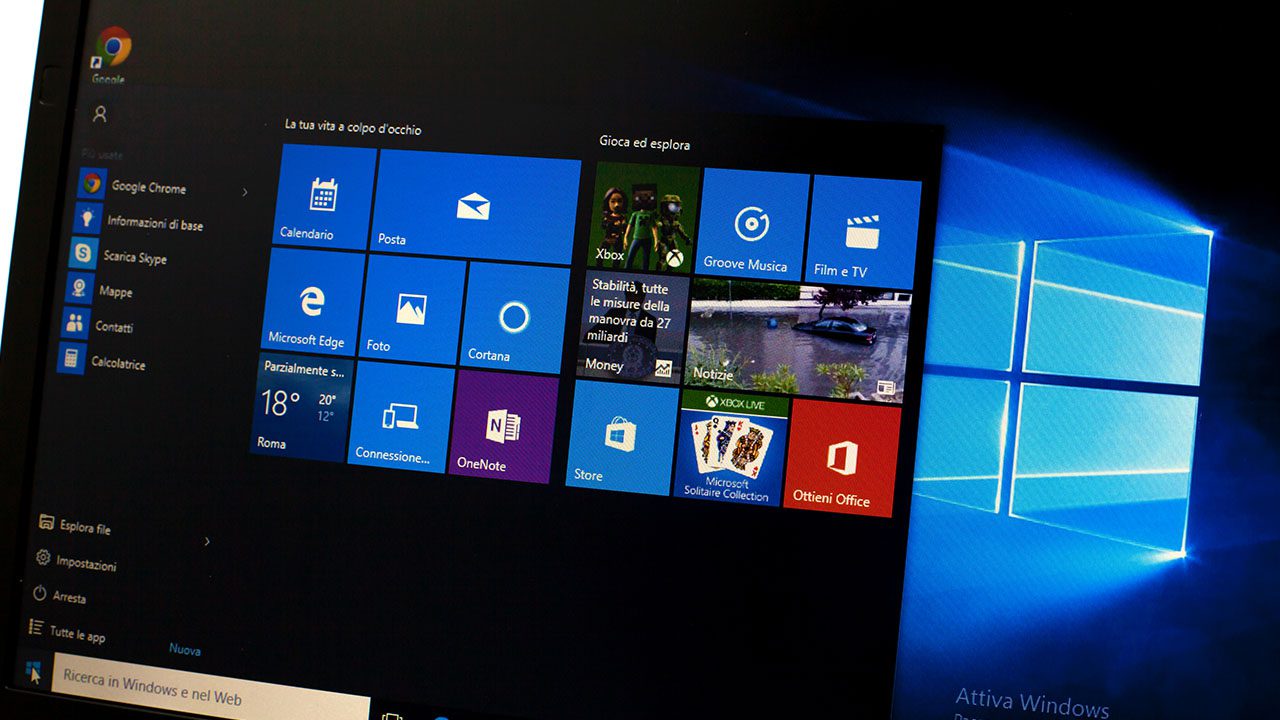The height and width of the screenshot is (720, 1280).
Task: Open the Calendario tile
Action: (x=322, y=196)
